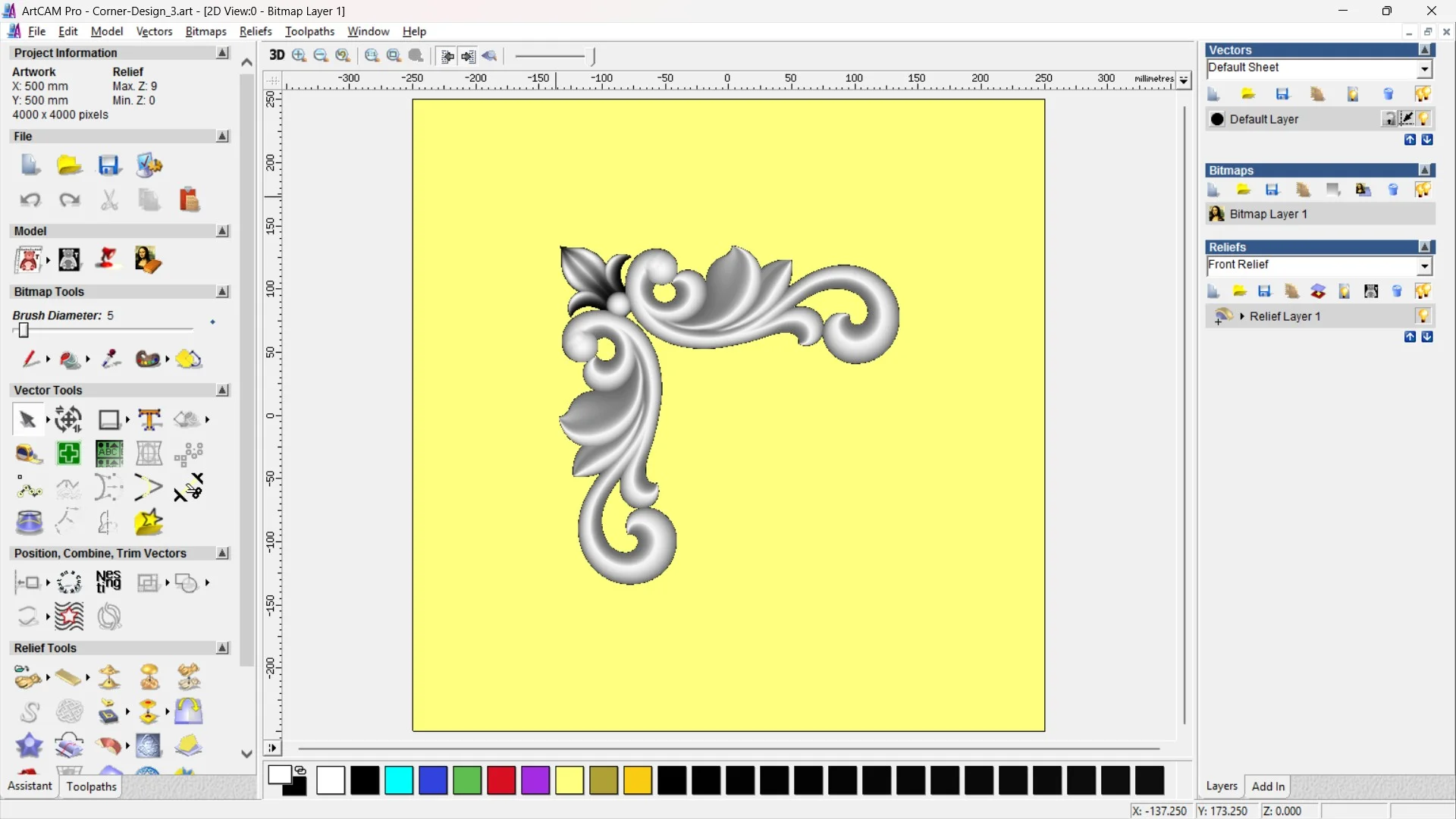Open the Toolpaths menu
This screenshot has width=1456, height=819.
pos(309,31)
